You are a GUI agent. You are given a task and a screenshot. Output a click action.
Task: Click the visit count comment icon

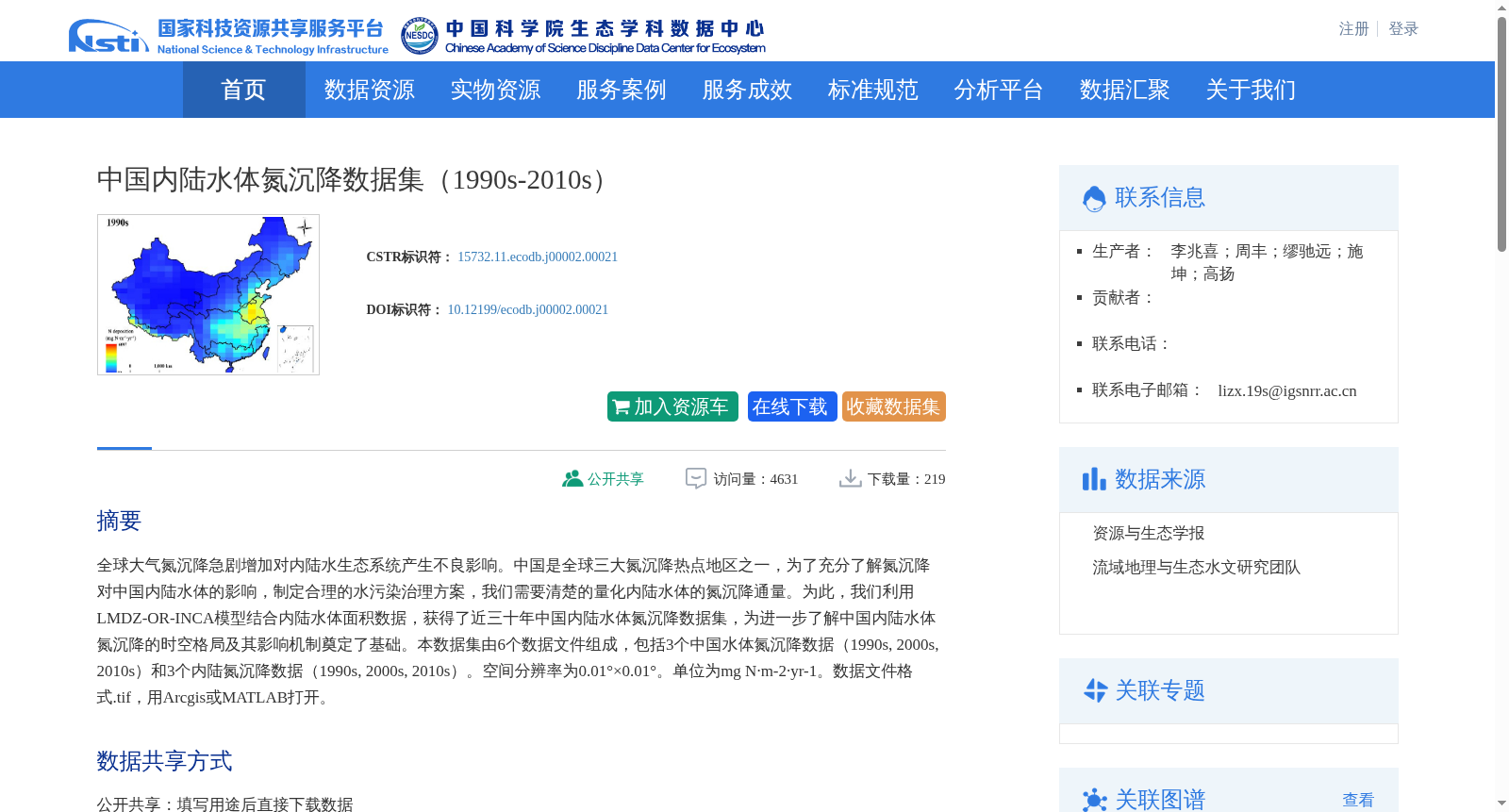point(696,478)
